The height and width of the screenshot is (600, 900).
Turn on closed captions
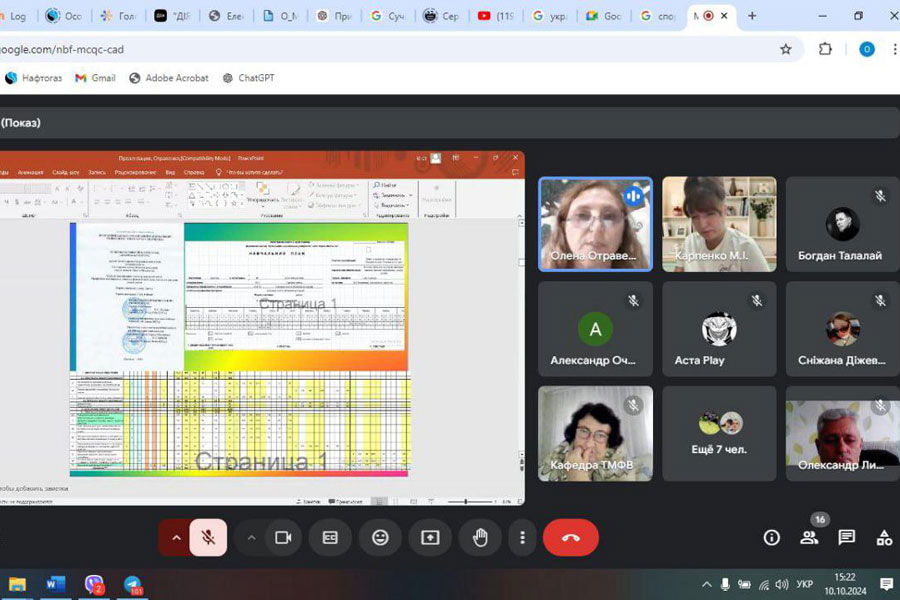pos(330,537)
